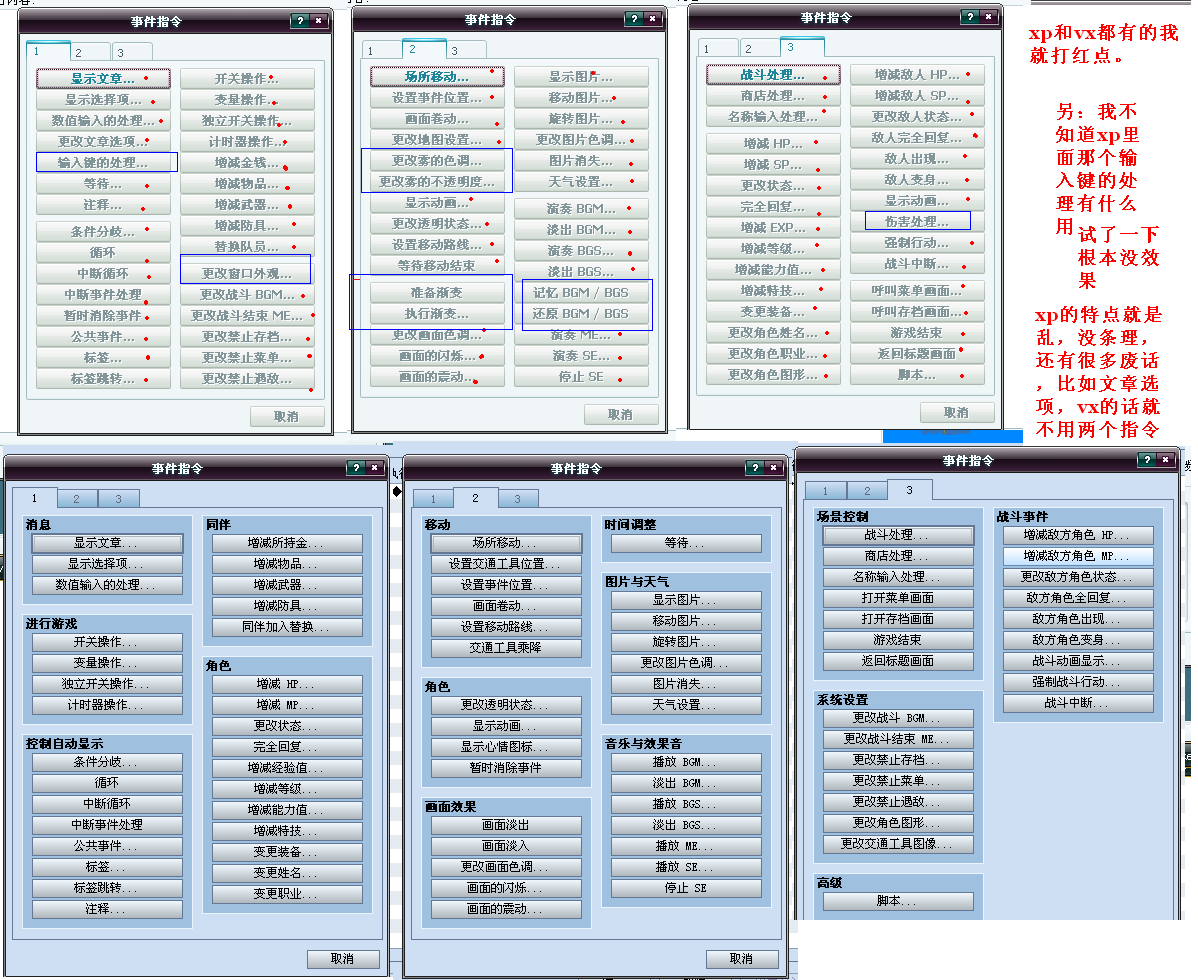The width and height of the screenshot is (1198, 980).
Task: Choose the "增减所持金. . ." command
Action: [287, 543]
